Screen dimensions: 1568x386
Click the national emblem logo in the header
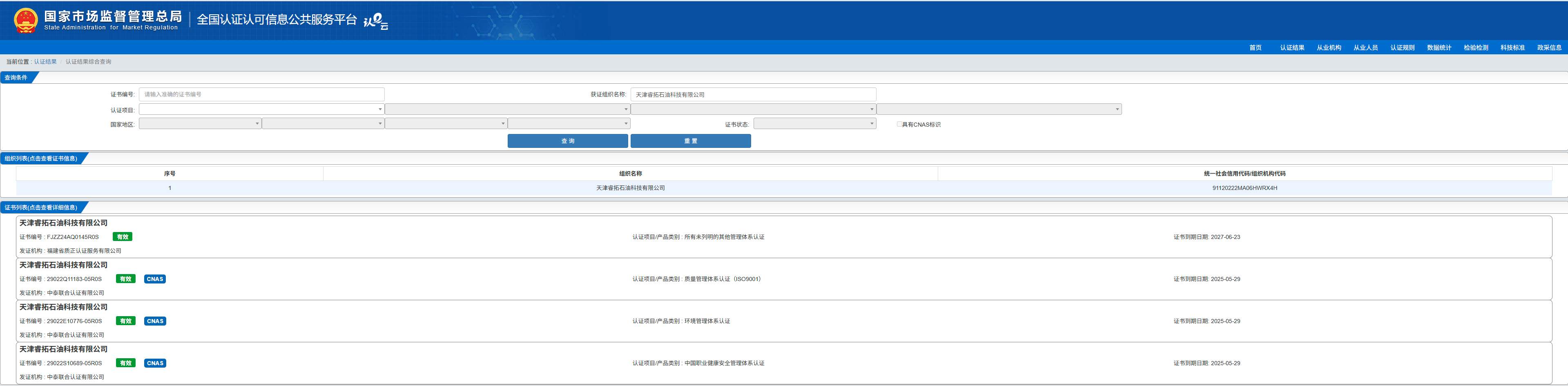pyautogui.click(x=26, y=20)
